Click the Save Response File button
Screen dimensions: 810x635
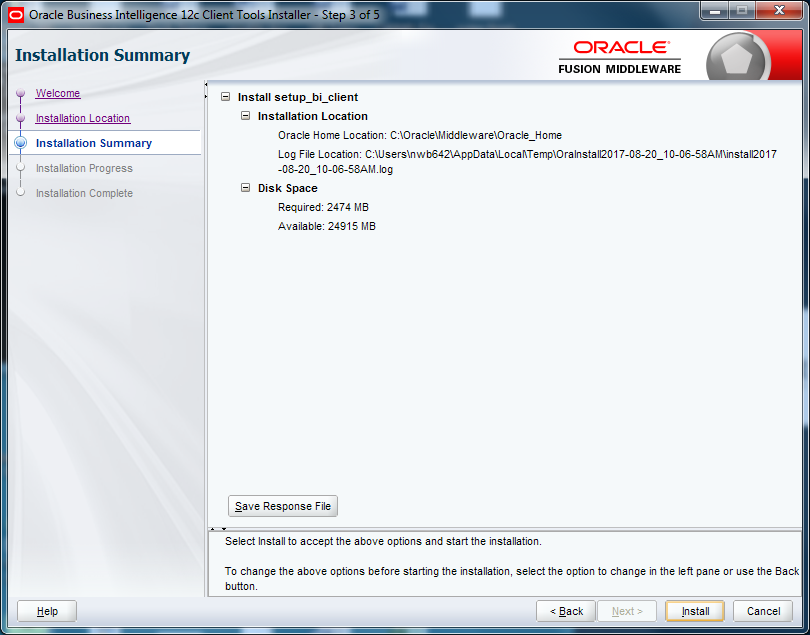tap(282, 505)
